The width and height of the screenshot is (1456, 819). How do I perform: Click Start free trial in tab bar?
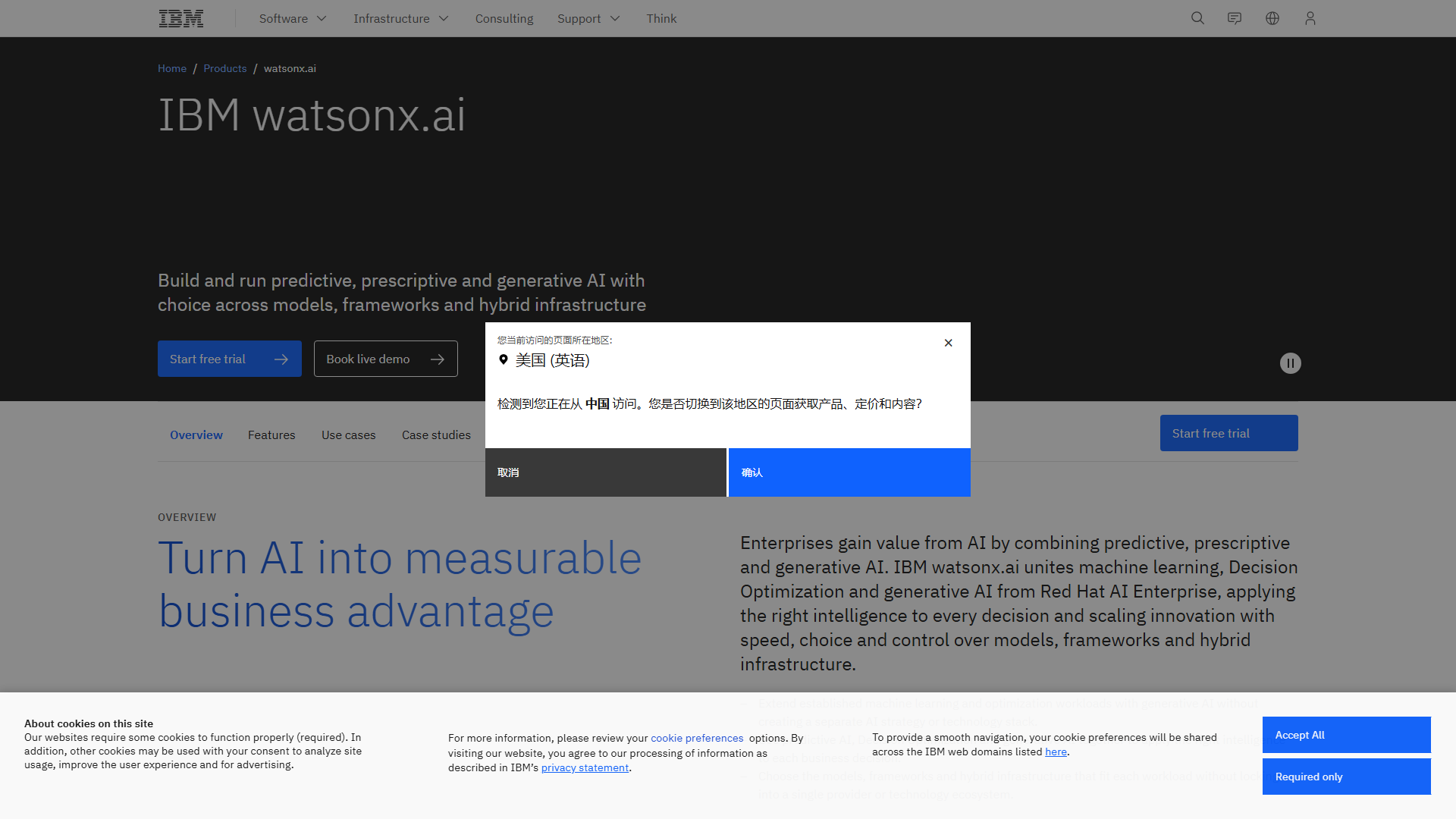click(1228, 433)
